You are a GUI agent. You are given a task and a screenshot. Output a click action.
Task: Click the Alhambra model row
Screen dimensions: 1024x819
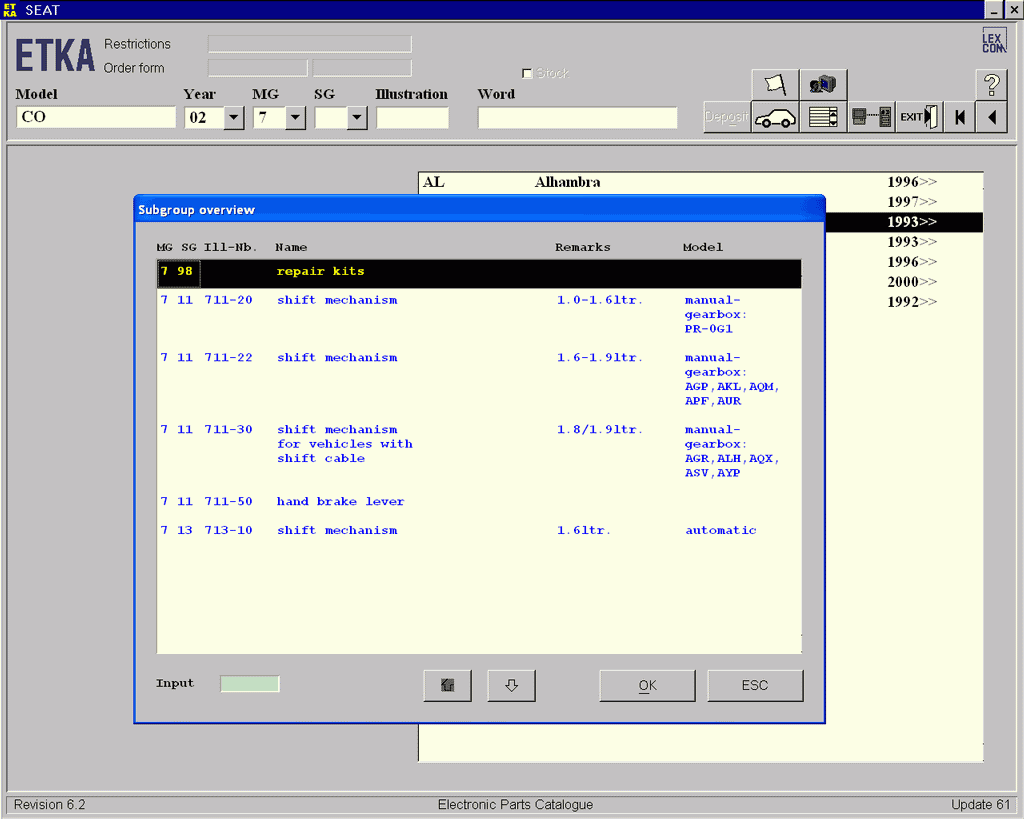(700, 182)
